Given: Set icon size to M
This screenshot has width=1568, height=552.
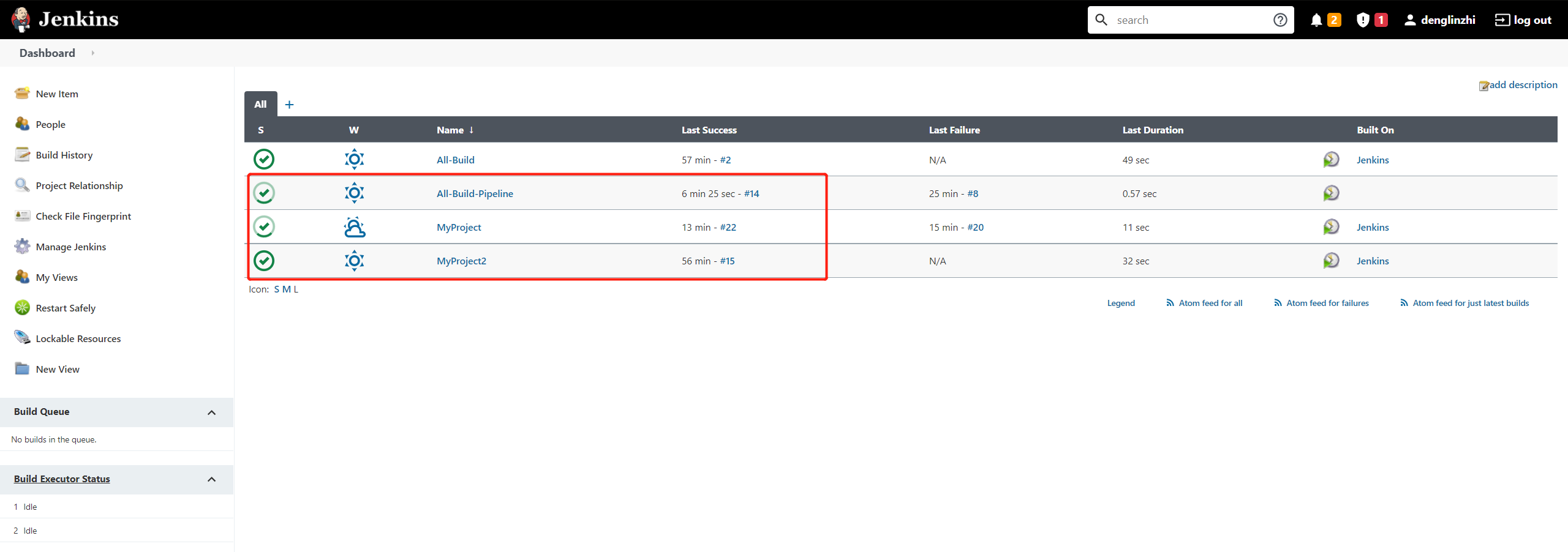Looking at the screenshot, I should (x=287, y=289).
